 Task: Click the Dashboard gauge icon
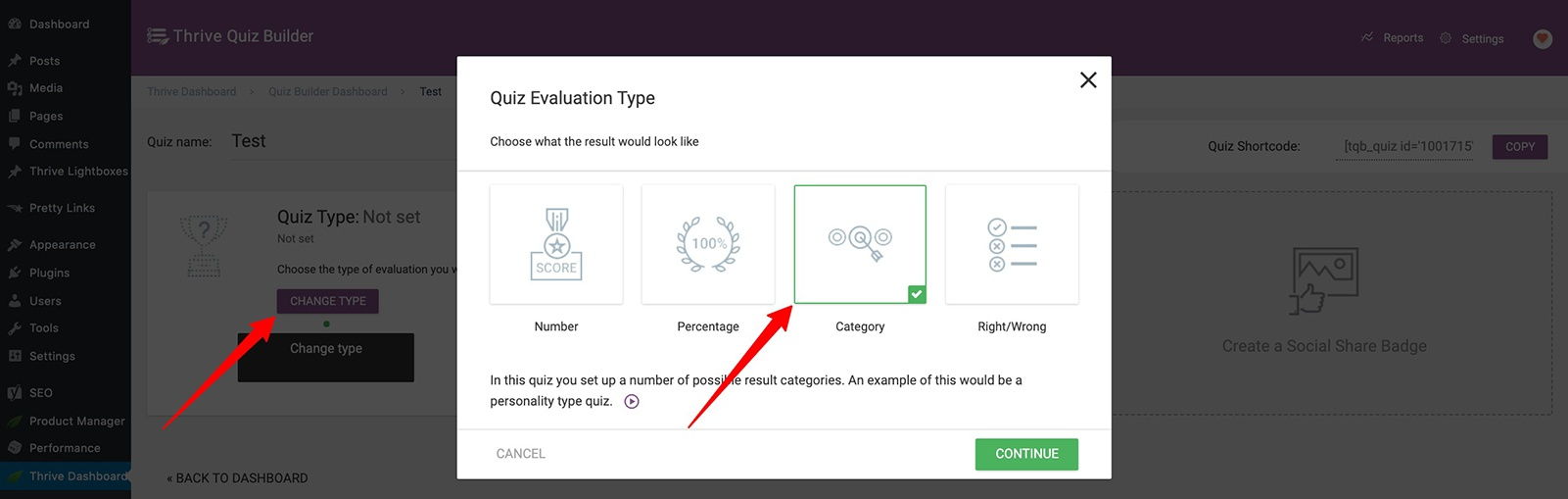point(15,24)
